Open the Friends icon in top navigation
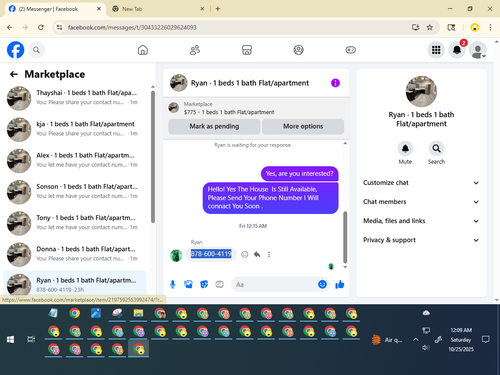500x375 pixels. pyautogui.click(x=195, y=50)
